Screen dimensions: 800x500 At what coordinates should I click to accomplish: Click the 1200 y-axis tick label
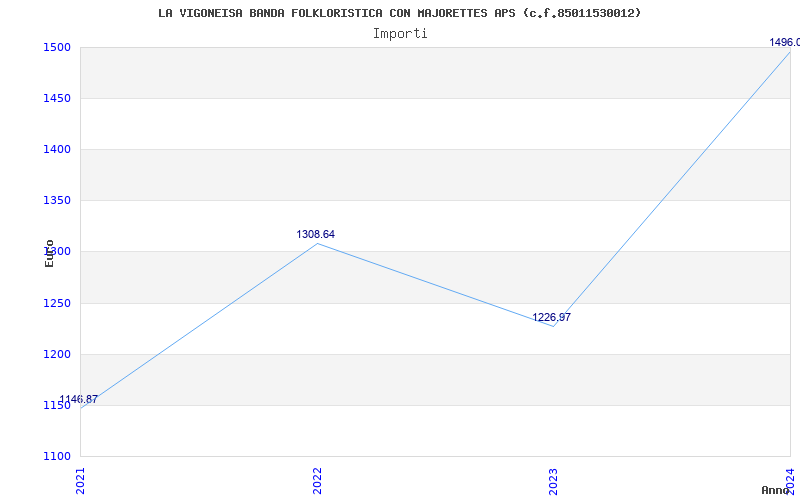point(57,354)
